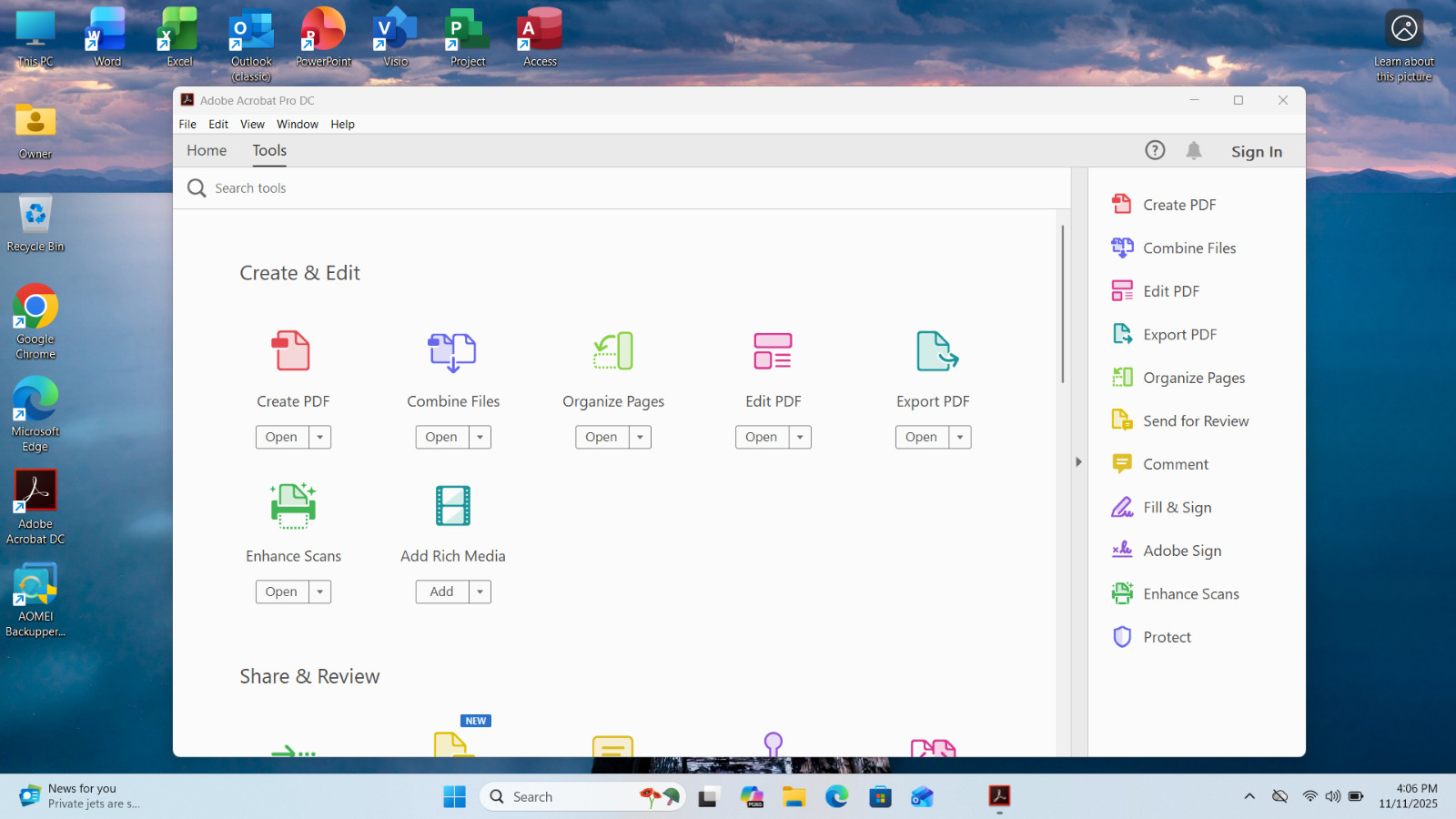Click Add button under Add Rich Media

point(442,591)
